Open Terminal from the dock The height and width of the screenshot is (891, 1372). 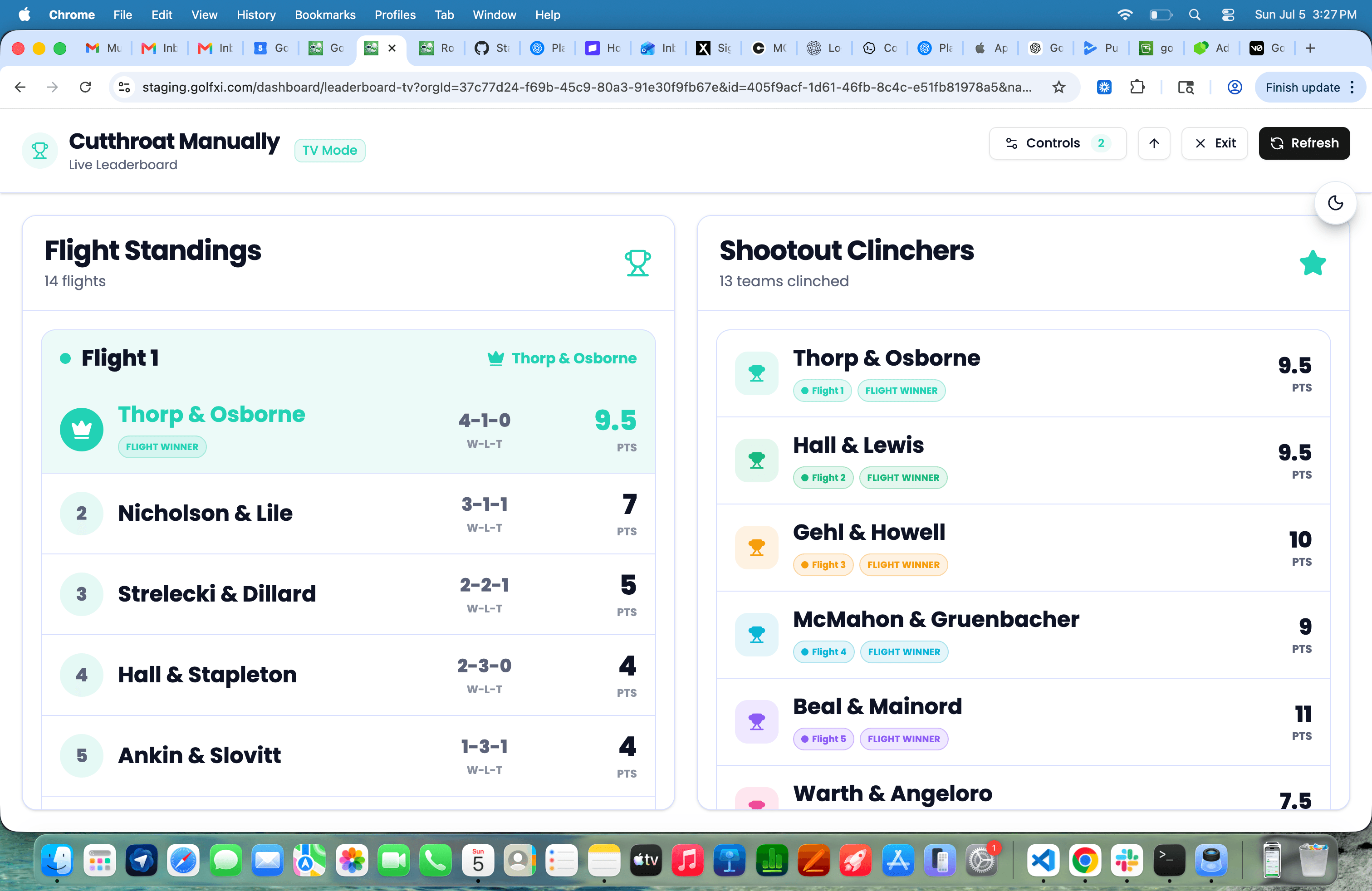1168,861
